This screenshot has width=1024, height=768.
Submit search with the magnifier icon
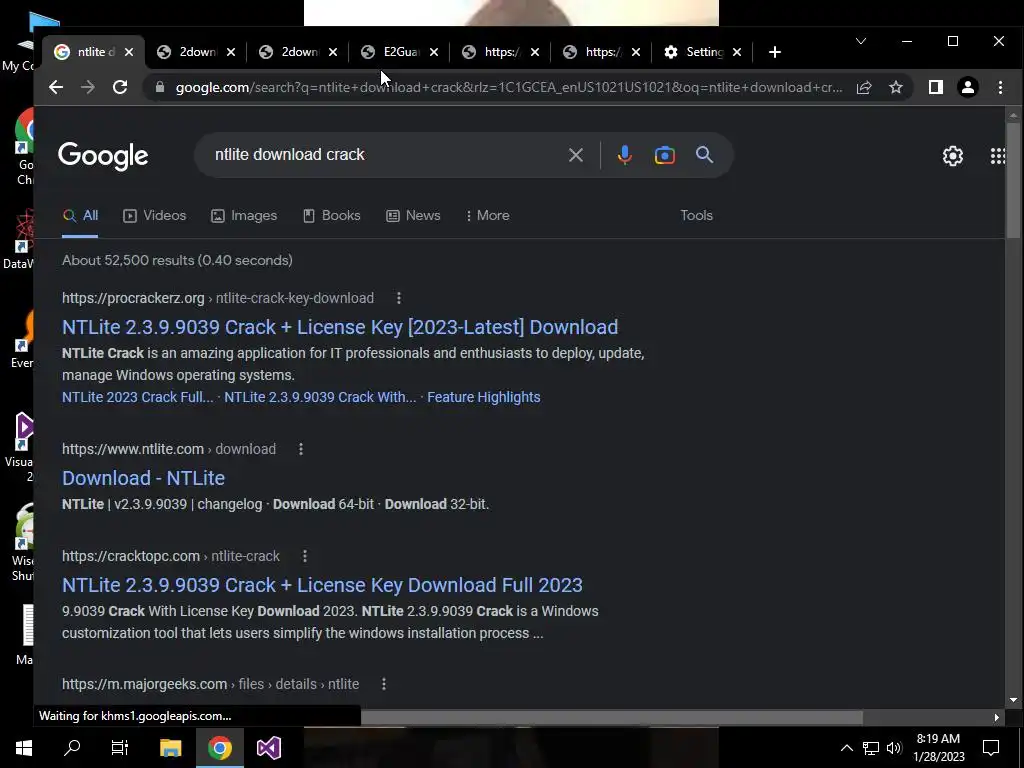coord(704,155)
